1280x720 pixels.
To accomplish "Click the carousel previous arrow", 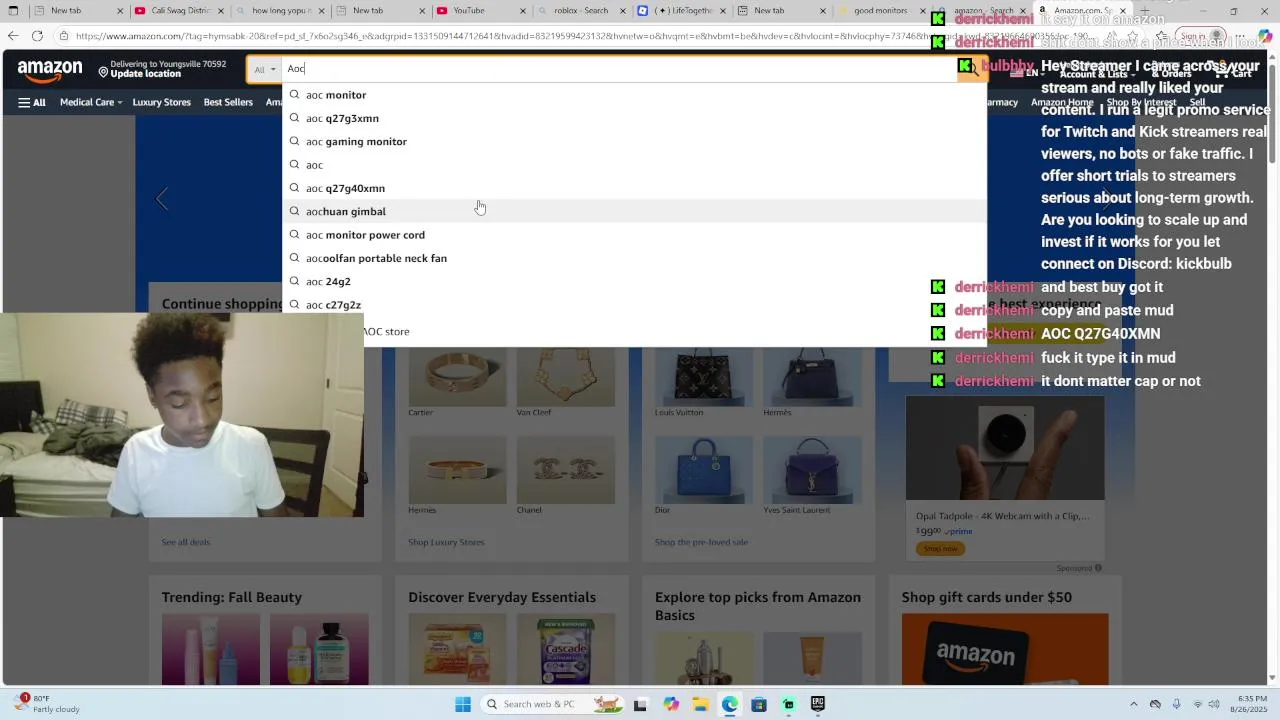I will pos(162,199).
